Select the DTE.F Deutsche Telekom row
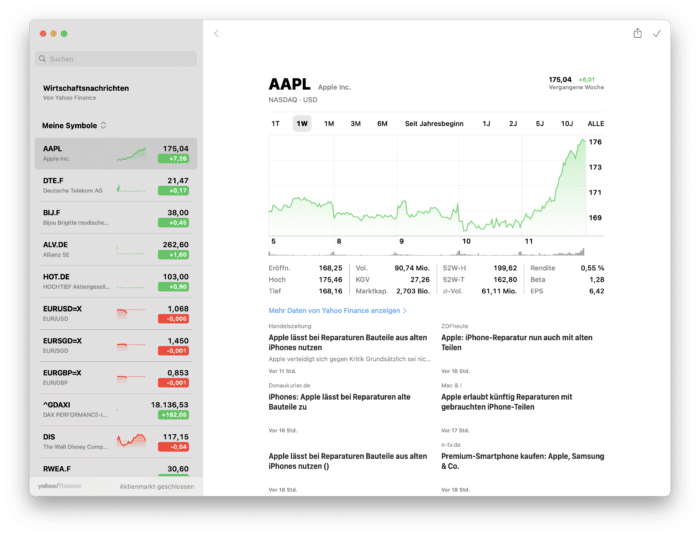Viewport: 700px width, 535px height. 116,185
